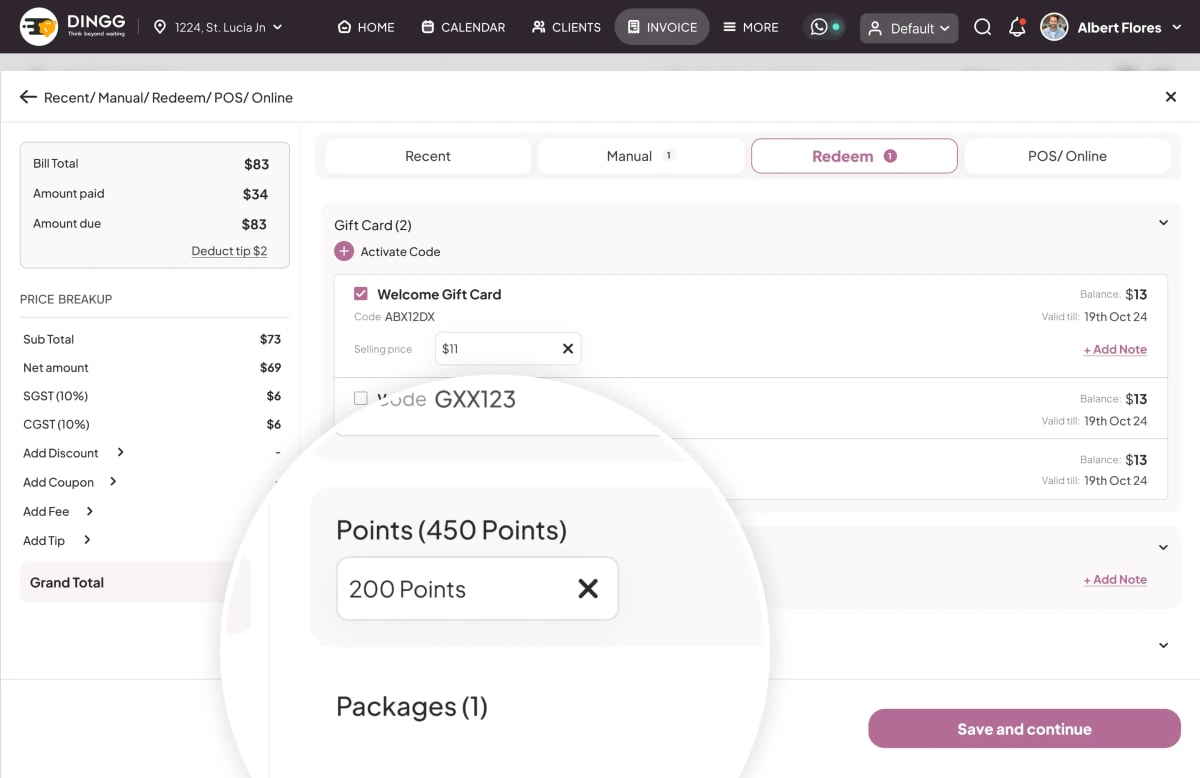Viewport: 1200px width, 778px height.
Task: Add Note to the Welcome Gift Card
Action: coord(1115,349)
